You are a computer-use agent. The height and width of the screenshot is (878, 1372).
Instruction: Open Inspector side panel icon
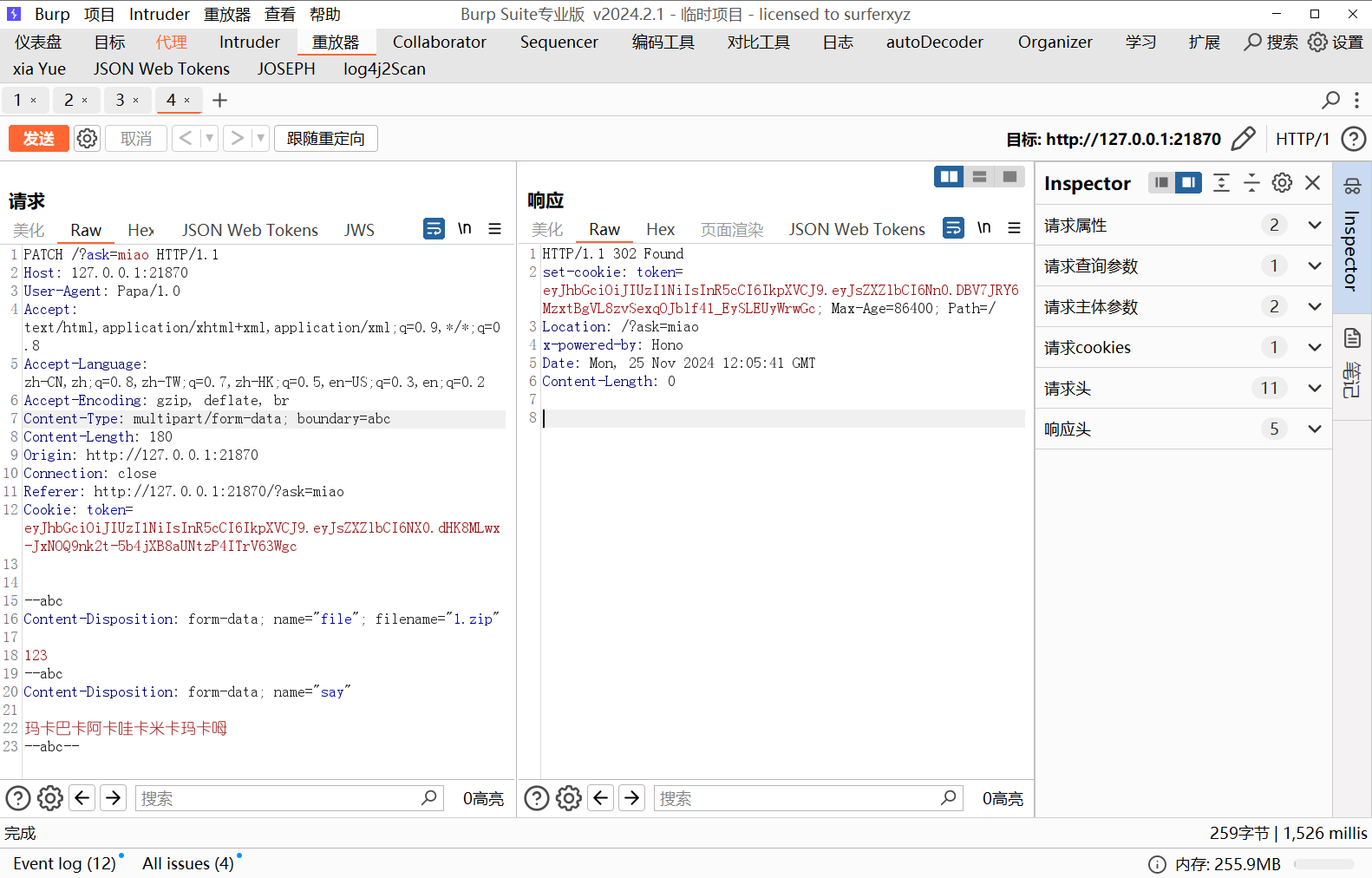[1352, 186]
